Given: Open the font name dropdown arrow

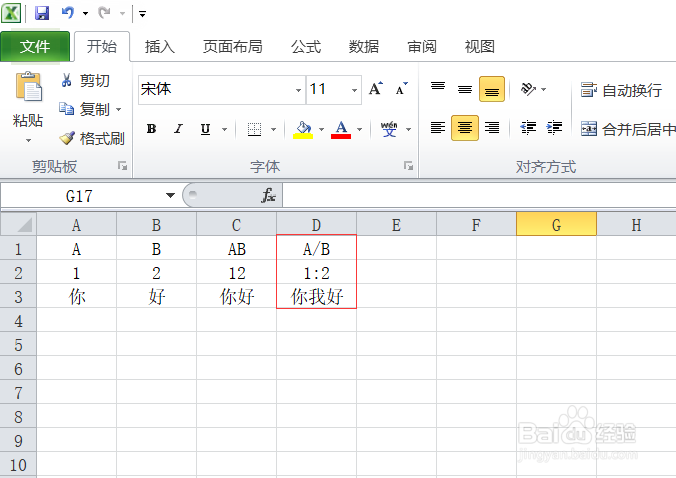Looking at the screenshot, I should (298, 90).
